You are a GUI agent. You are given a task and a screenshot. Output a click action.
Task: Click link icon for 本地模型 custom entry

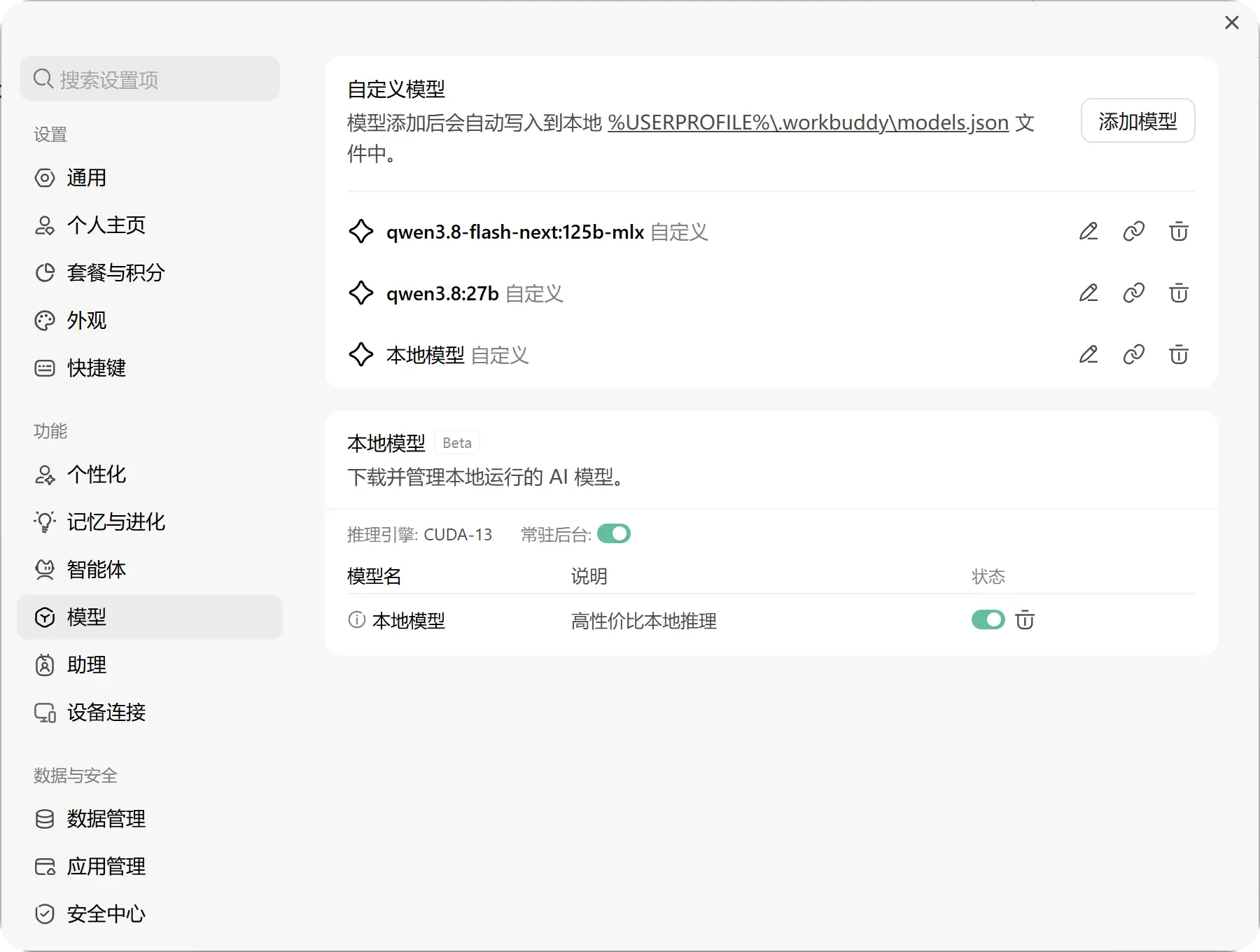[x=1134, y=355]
